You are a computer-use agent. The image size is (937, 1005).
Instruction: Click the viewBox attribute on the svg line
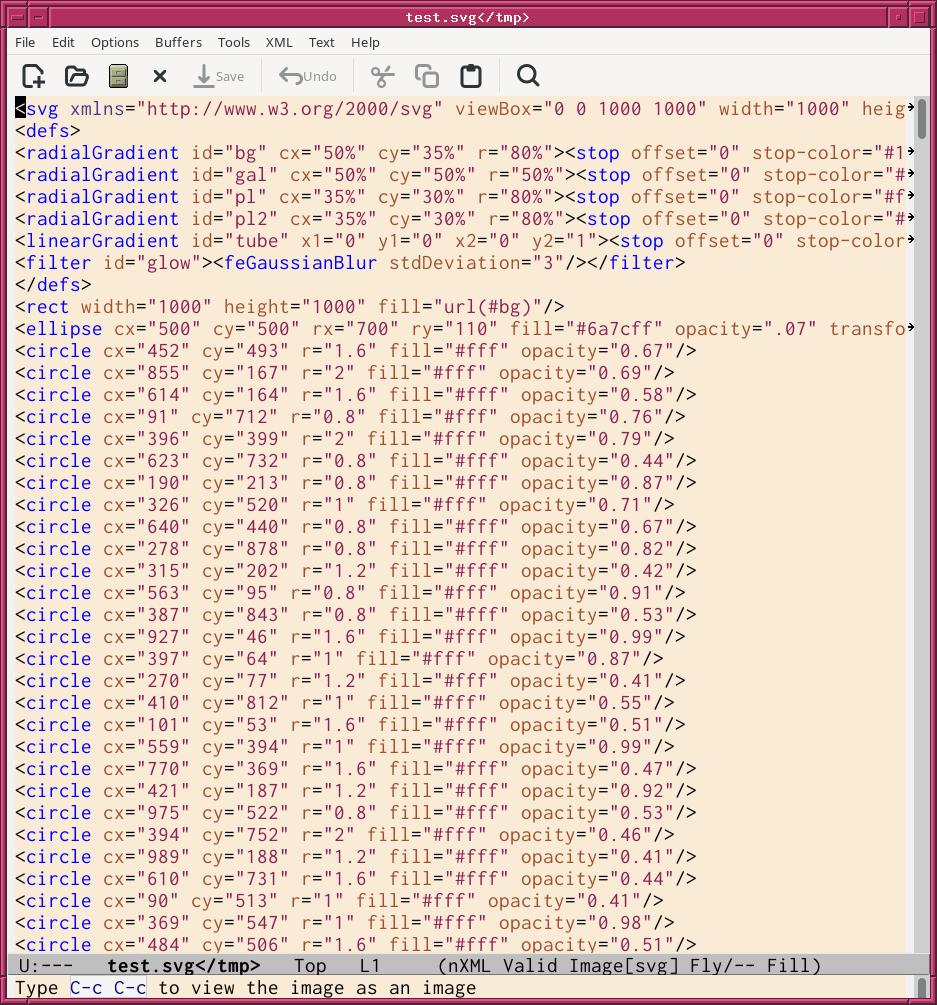pos(581,108)
